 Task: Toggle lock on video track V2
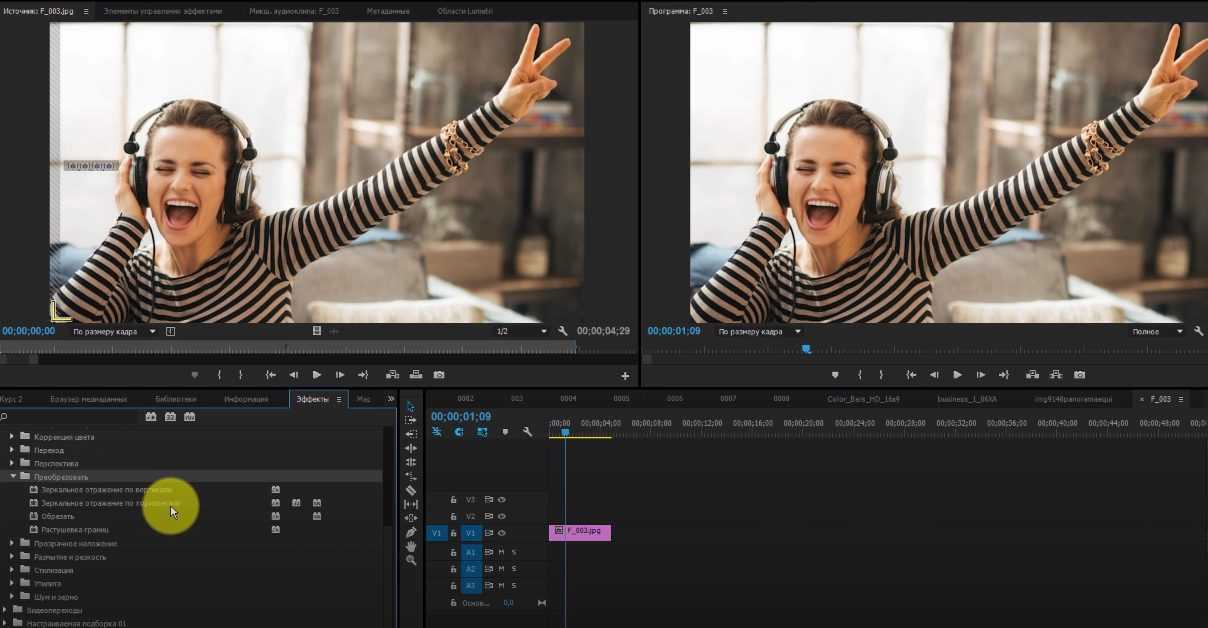[453, 516]
